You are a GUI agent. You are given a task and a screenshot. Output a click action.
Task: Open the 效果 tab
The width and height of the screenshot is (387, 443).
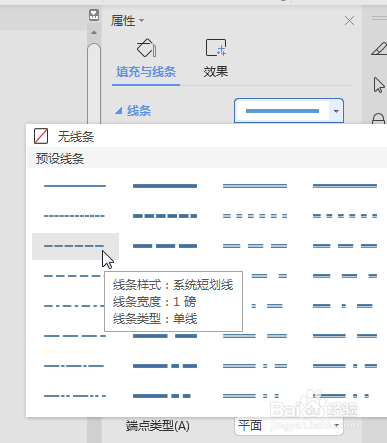216,59
